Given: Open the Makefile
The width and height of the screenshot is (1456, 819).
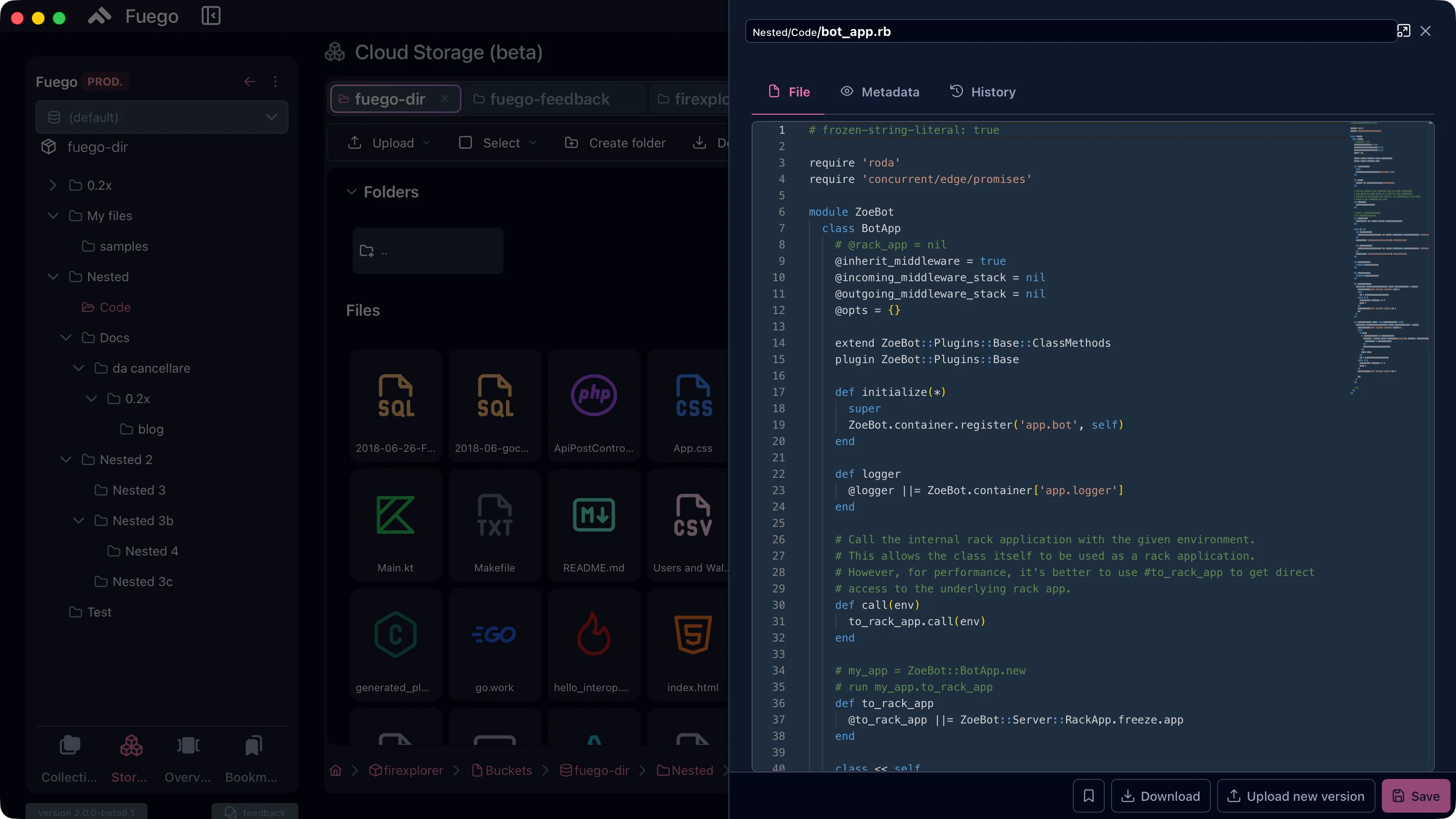Looking at the screenshot, I should click(x=495, y=525).
